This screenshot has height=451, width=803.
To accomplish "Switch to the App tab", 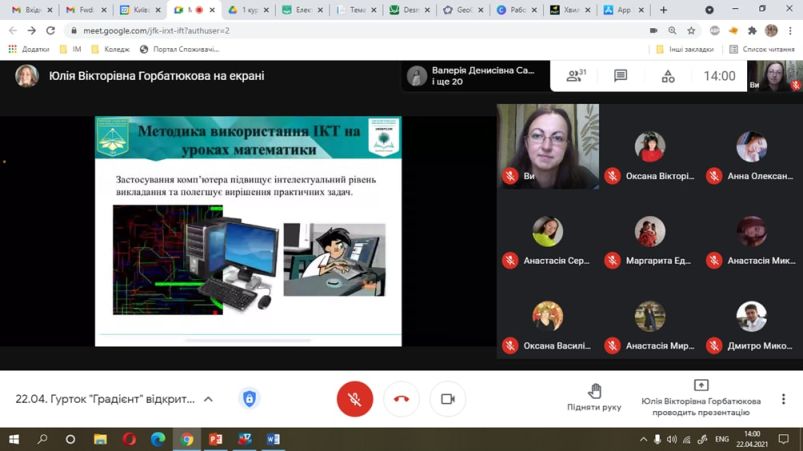I will (623, 10).
